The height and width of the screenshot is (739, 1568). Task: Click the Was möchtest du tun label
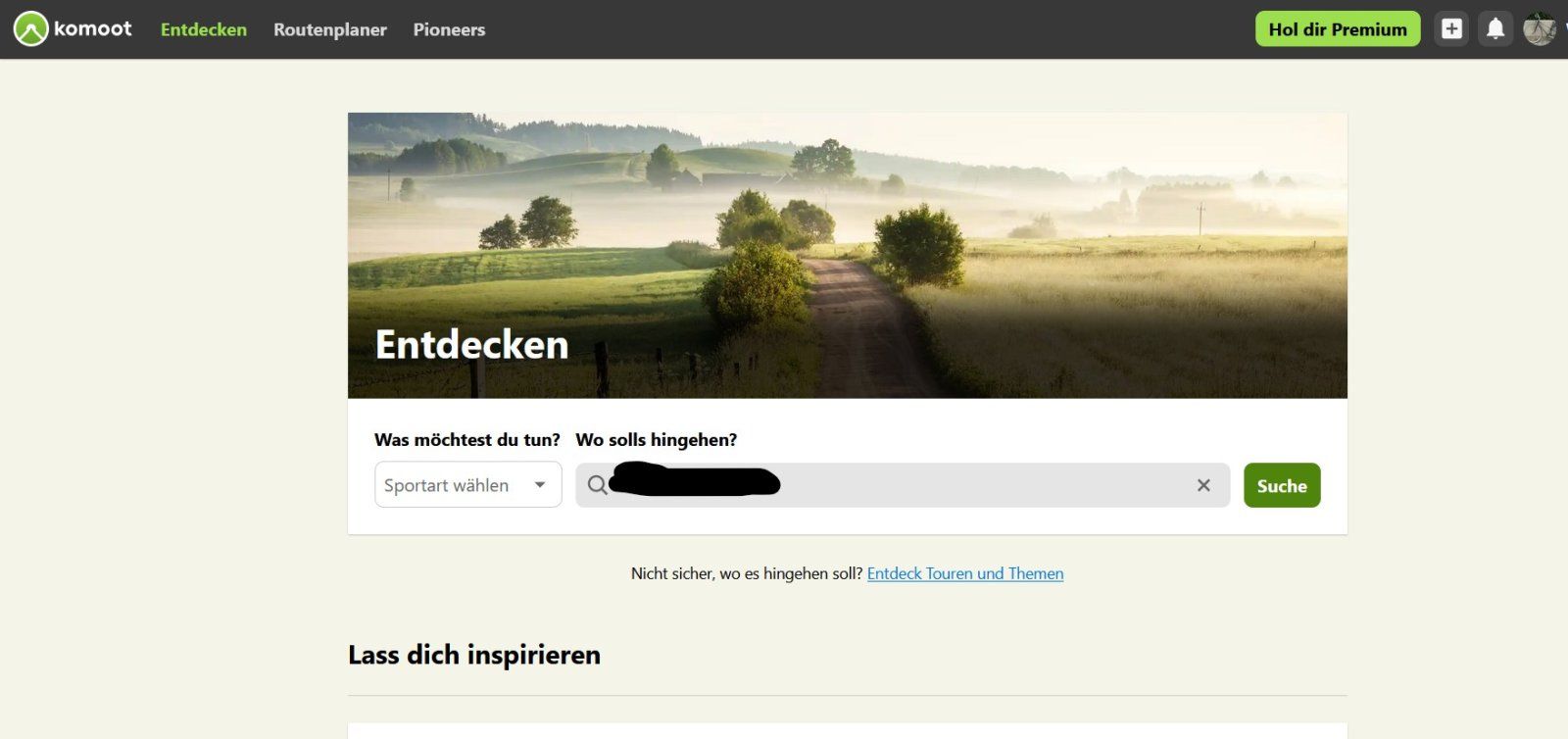467,440
